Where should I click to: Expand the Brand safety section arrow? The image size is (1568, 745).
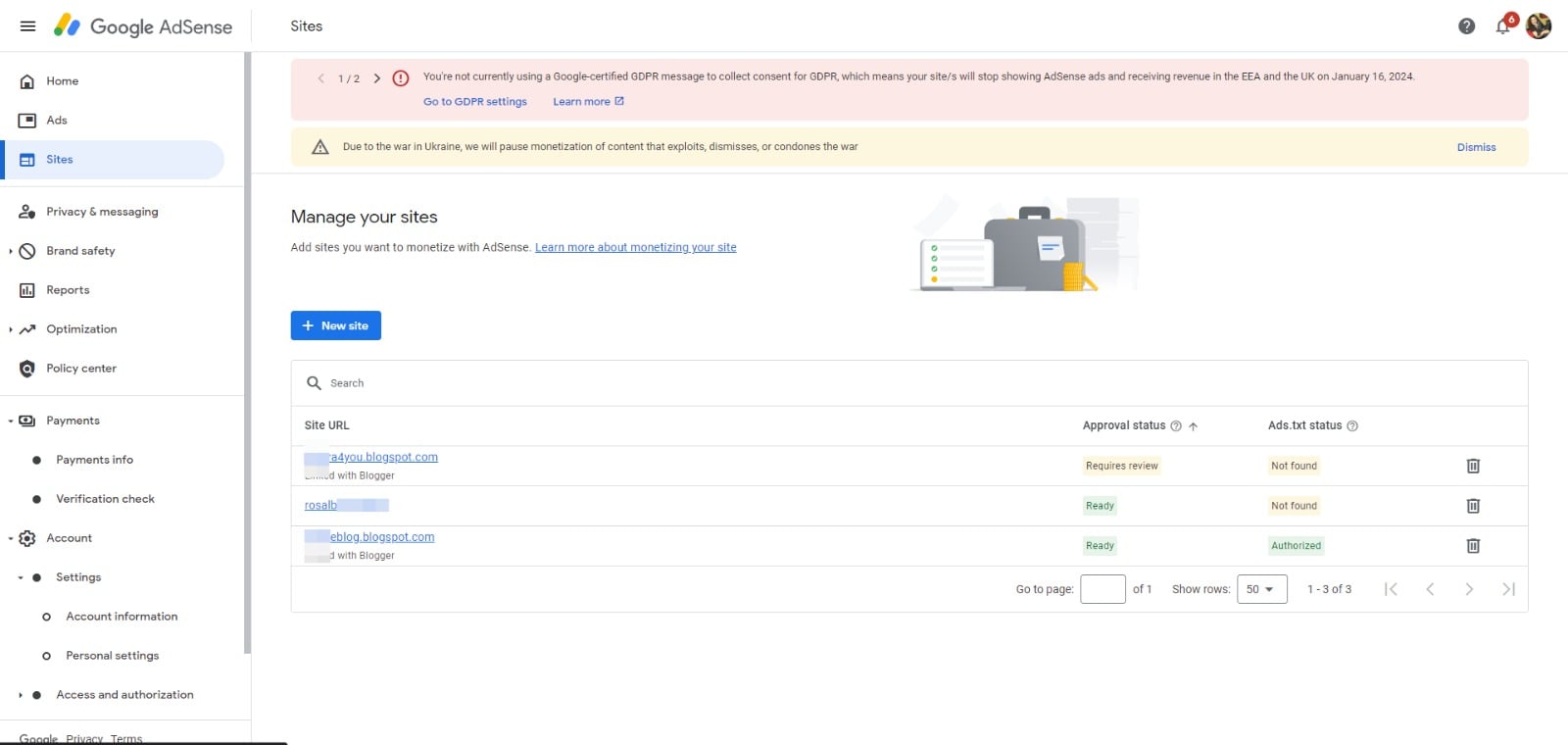coord(10,251)
